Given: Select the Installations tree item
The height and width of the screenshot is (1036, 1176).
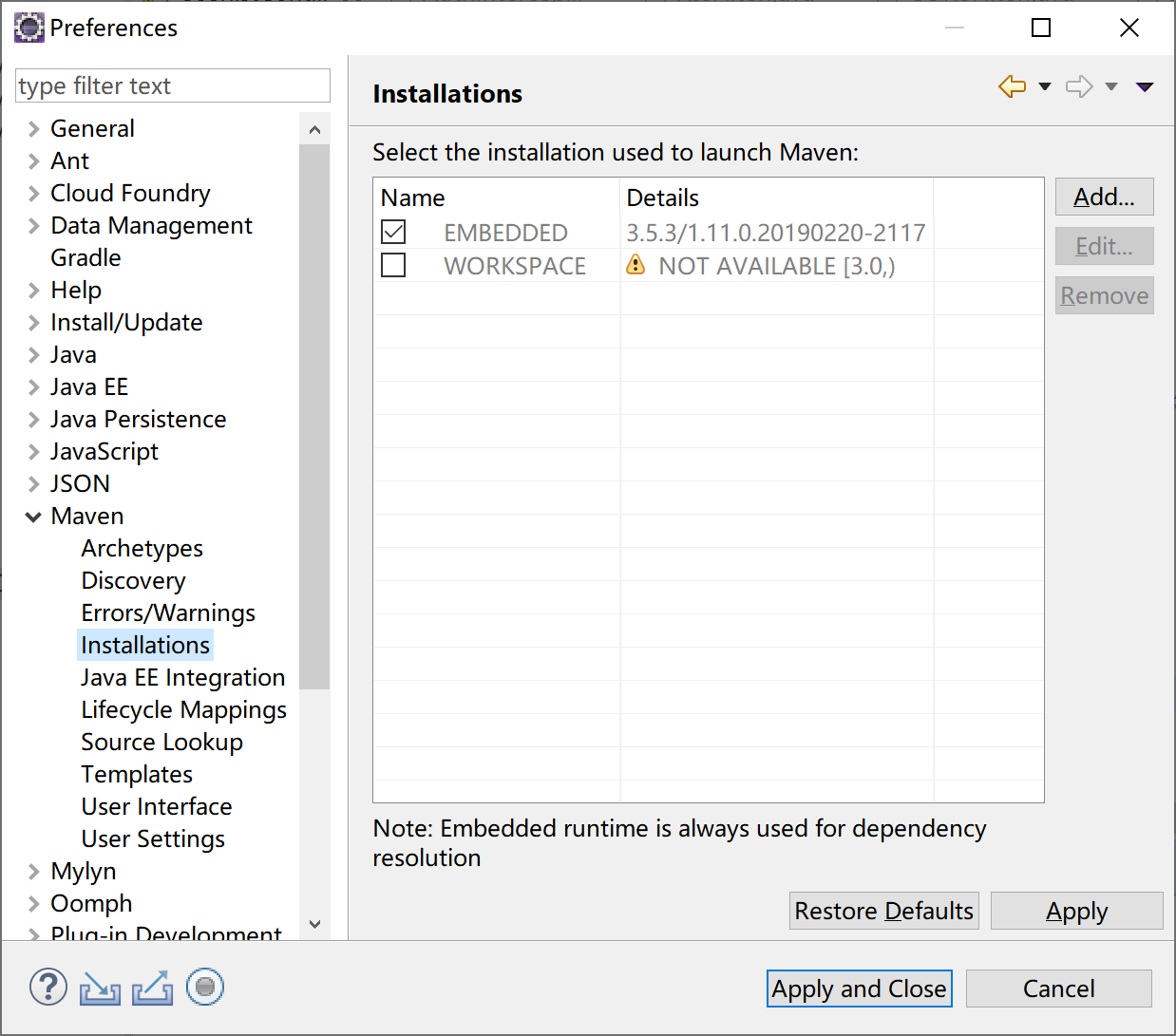Looking at the screenshot, I should coord(145,646).
